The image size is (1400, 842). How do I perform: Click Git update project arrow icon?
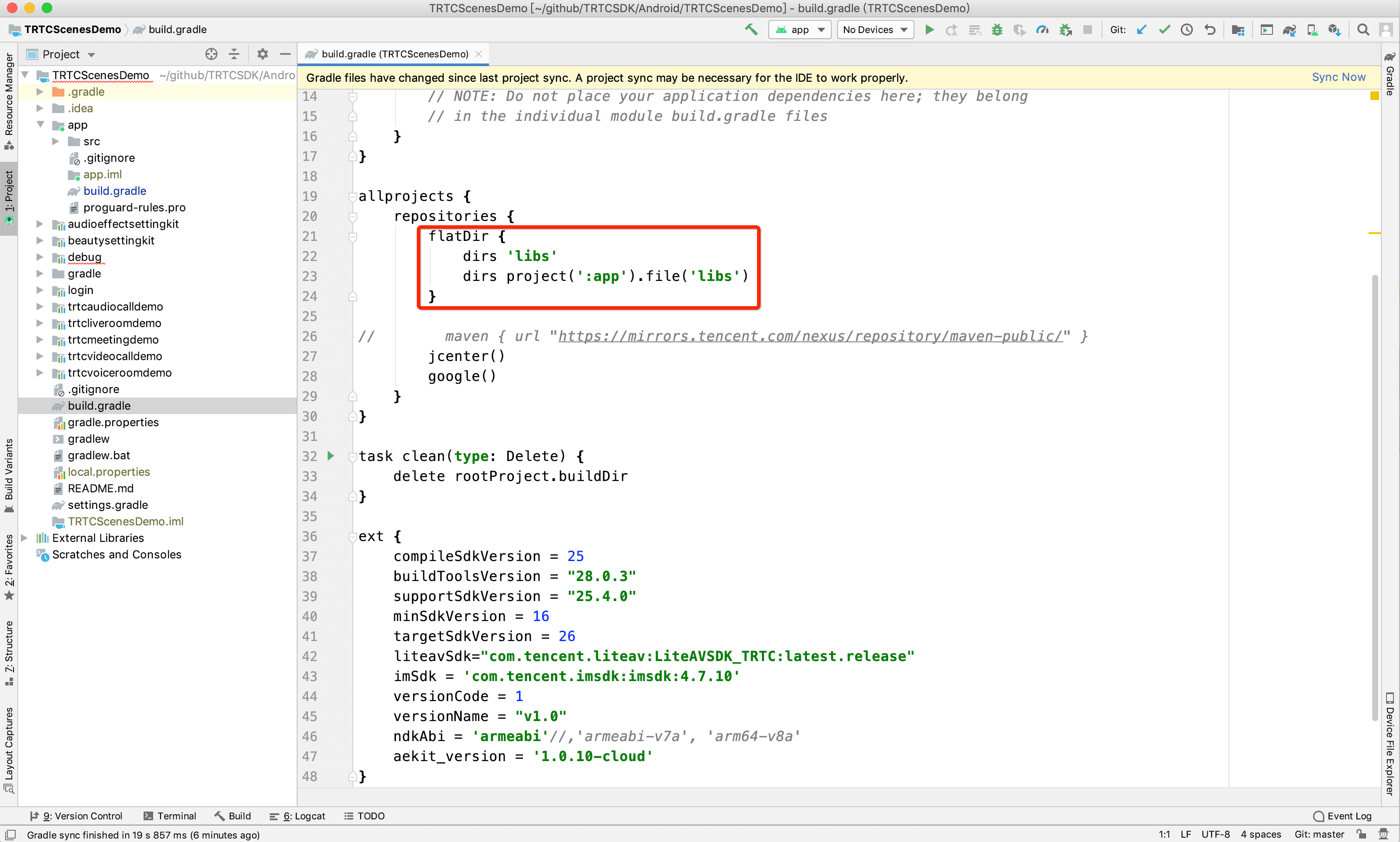click(x=1141, y=30)
